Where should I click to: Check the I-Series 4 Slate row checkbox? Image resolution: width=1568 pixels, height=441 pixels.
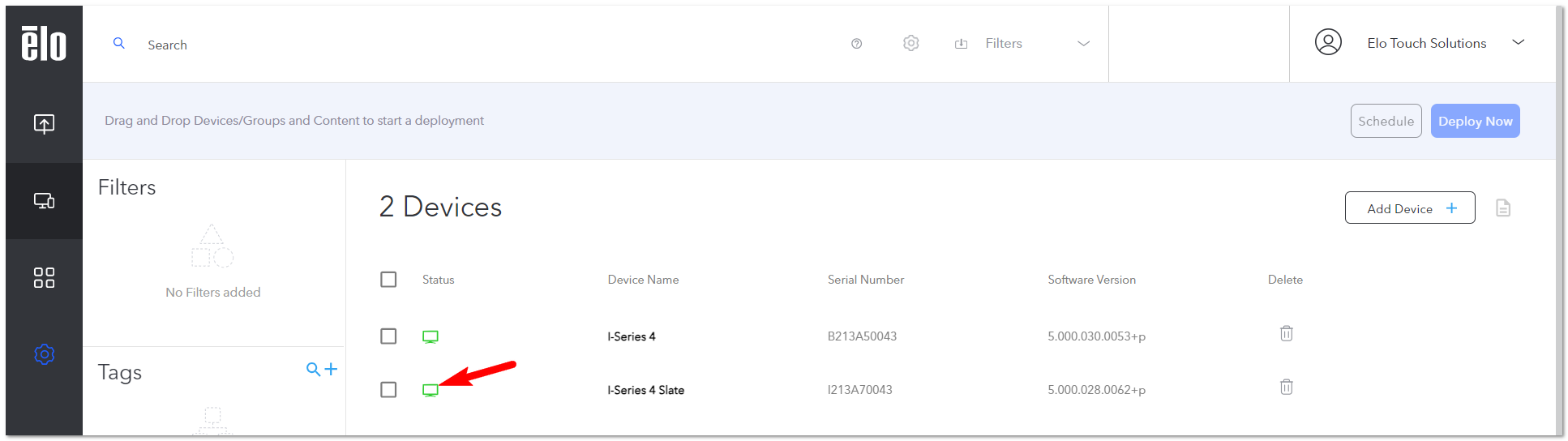(388, 390)
